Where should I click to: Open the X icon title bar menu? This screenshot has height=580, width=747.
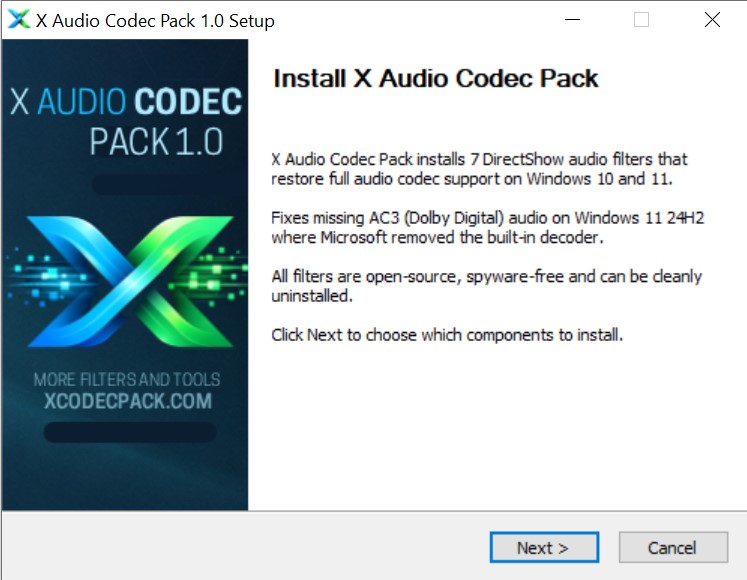pos(19,20)
